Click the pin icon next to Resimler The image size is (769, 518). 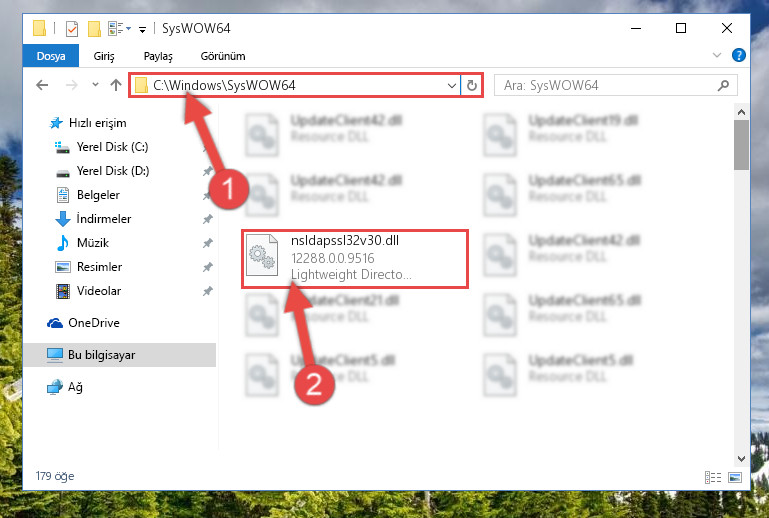click(x=207, y=267)
